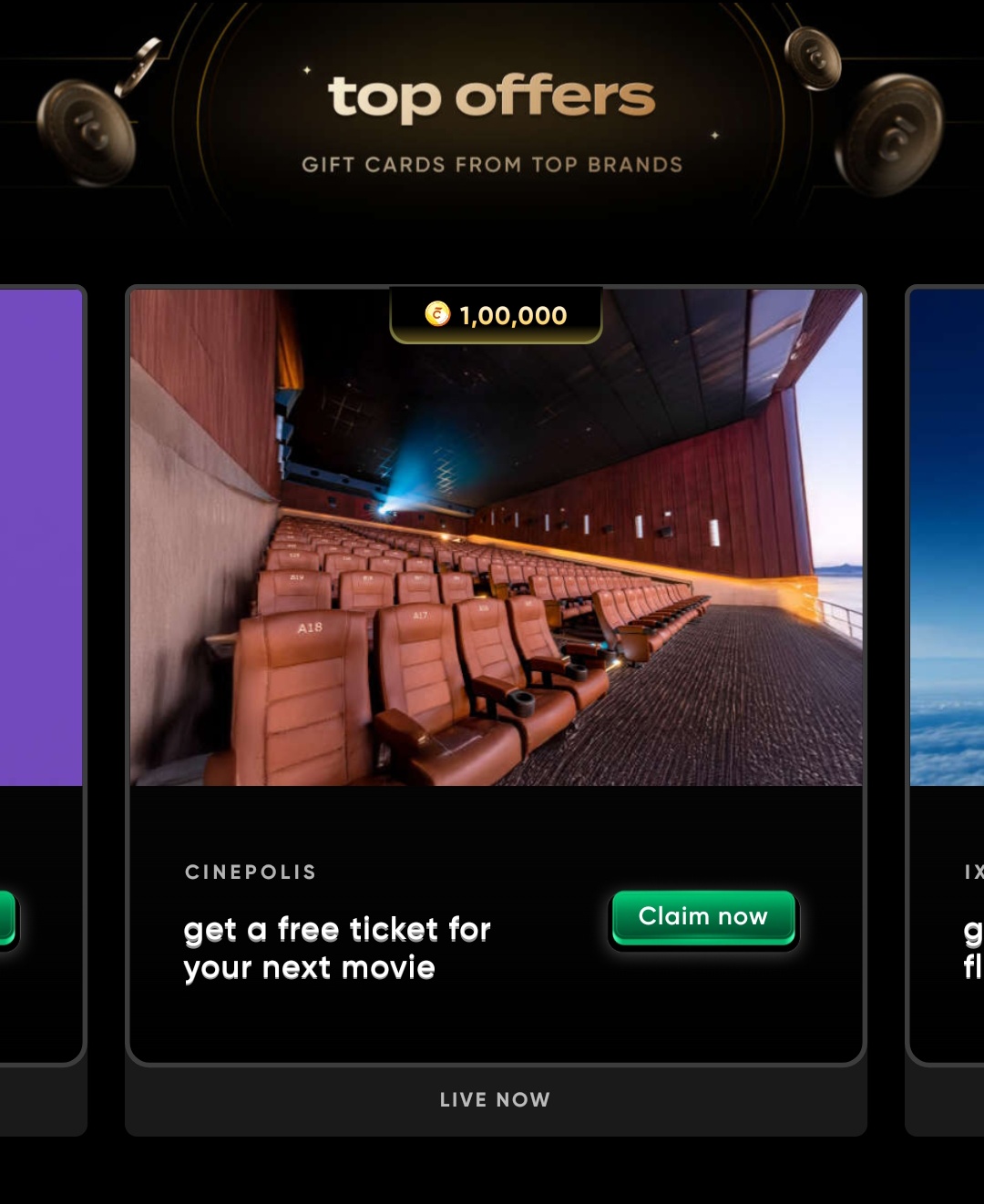
Task: Open the partially visible offer text at right
Action: (x=973, y=949)
